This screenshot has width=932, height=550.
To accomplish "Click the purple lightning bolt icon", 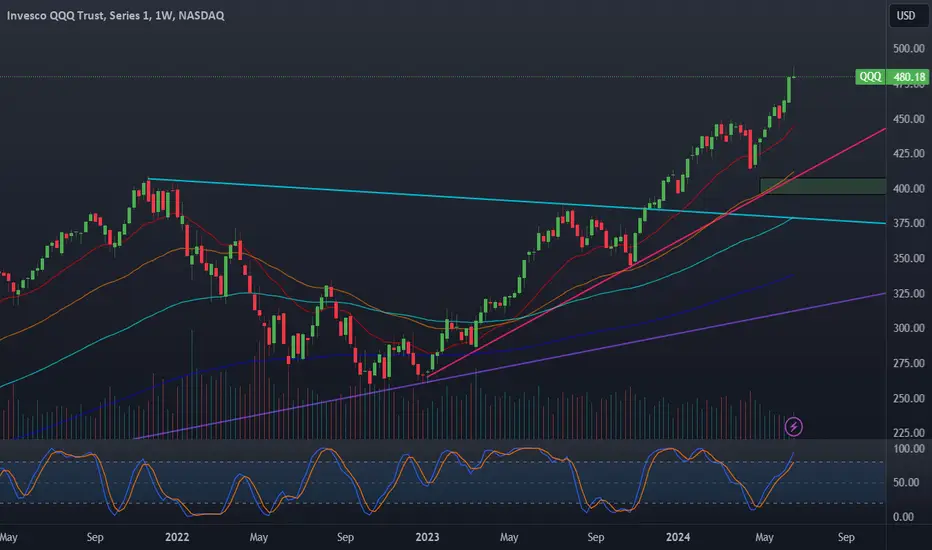I will [x=794, y=426].
